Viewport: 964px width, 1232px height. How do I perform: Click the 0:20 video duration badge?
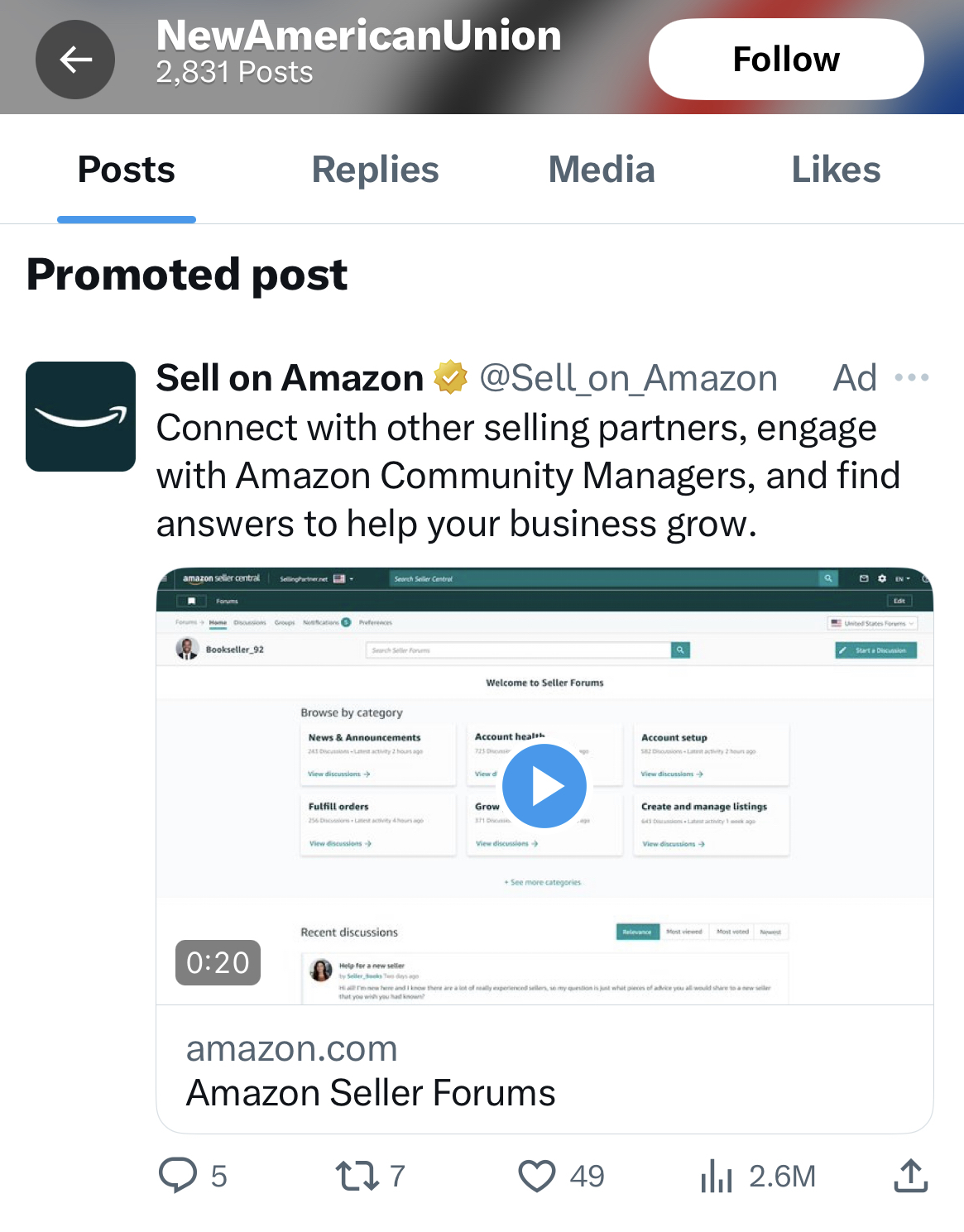tap(218, 962)
